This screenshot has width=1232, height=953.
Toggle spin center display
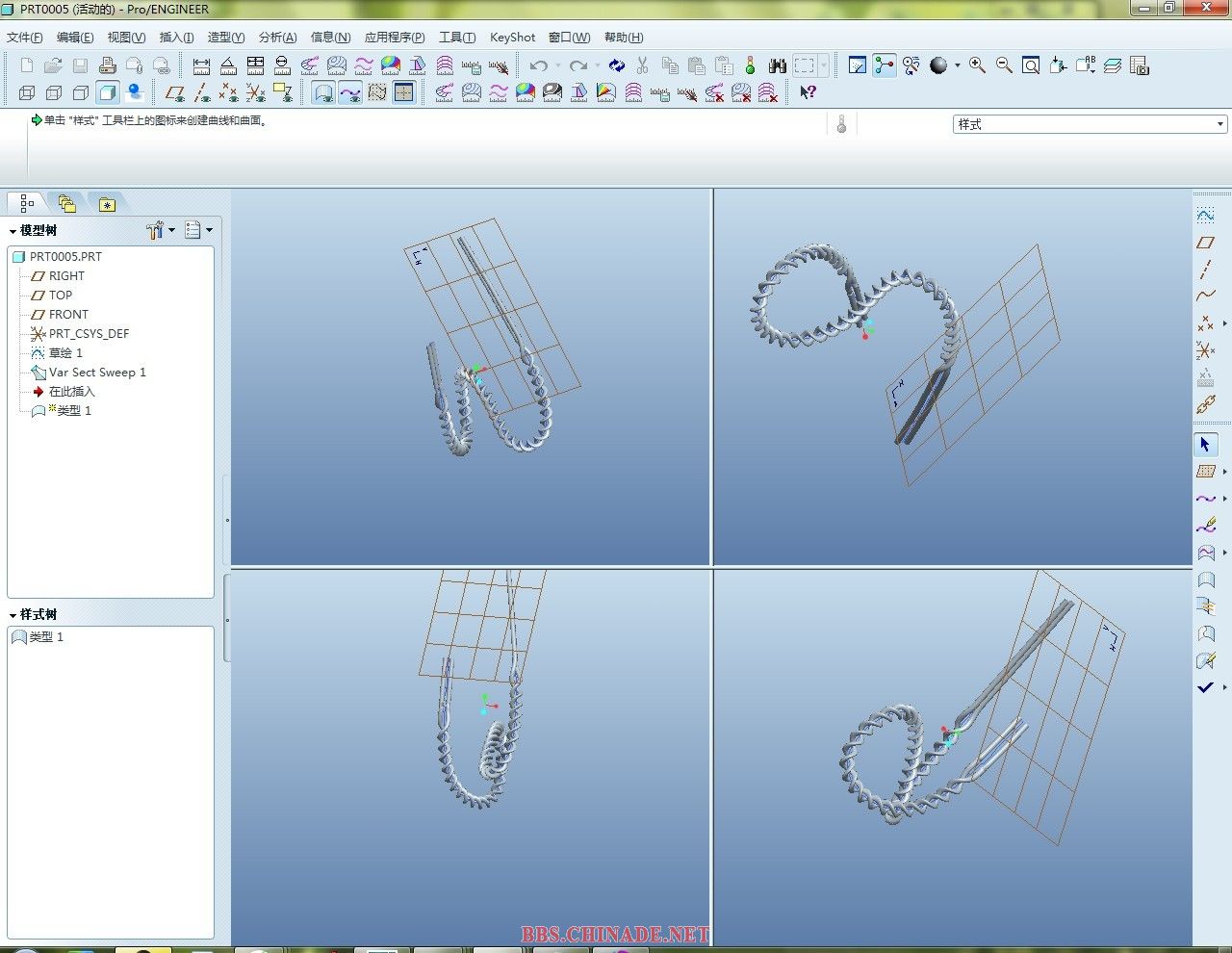(885, 65)
